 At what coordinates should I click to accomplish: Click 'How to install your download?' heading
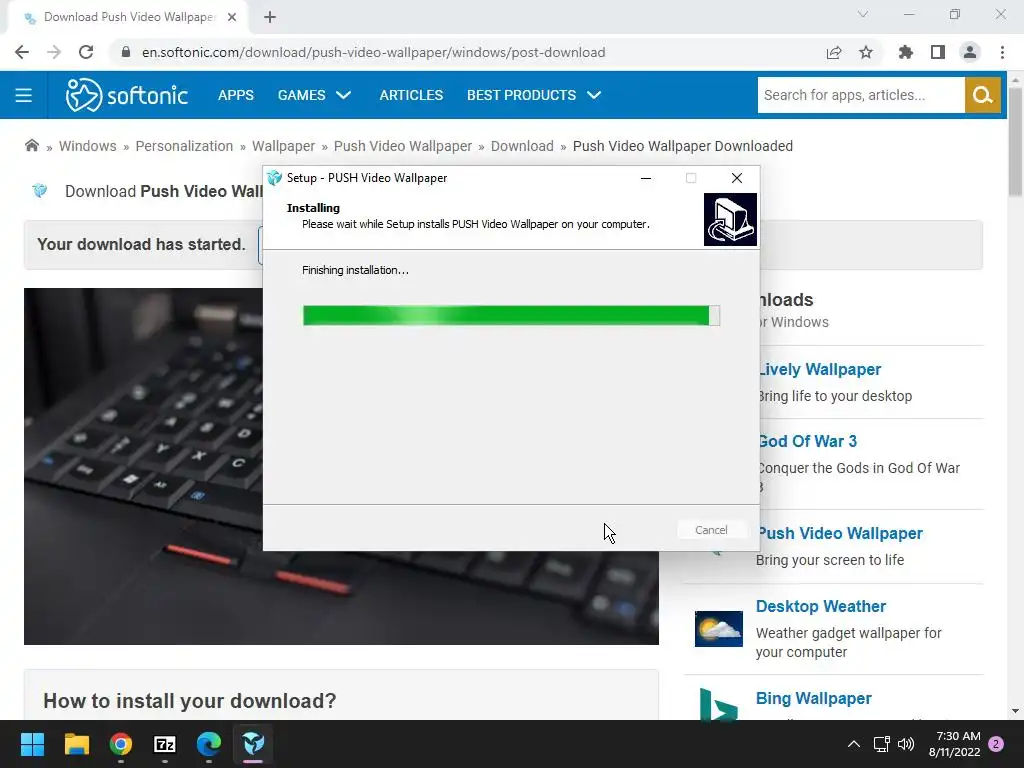click(x=189, y=701)
